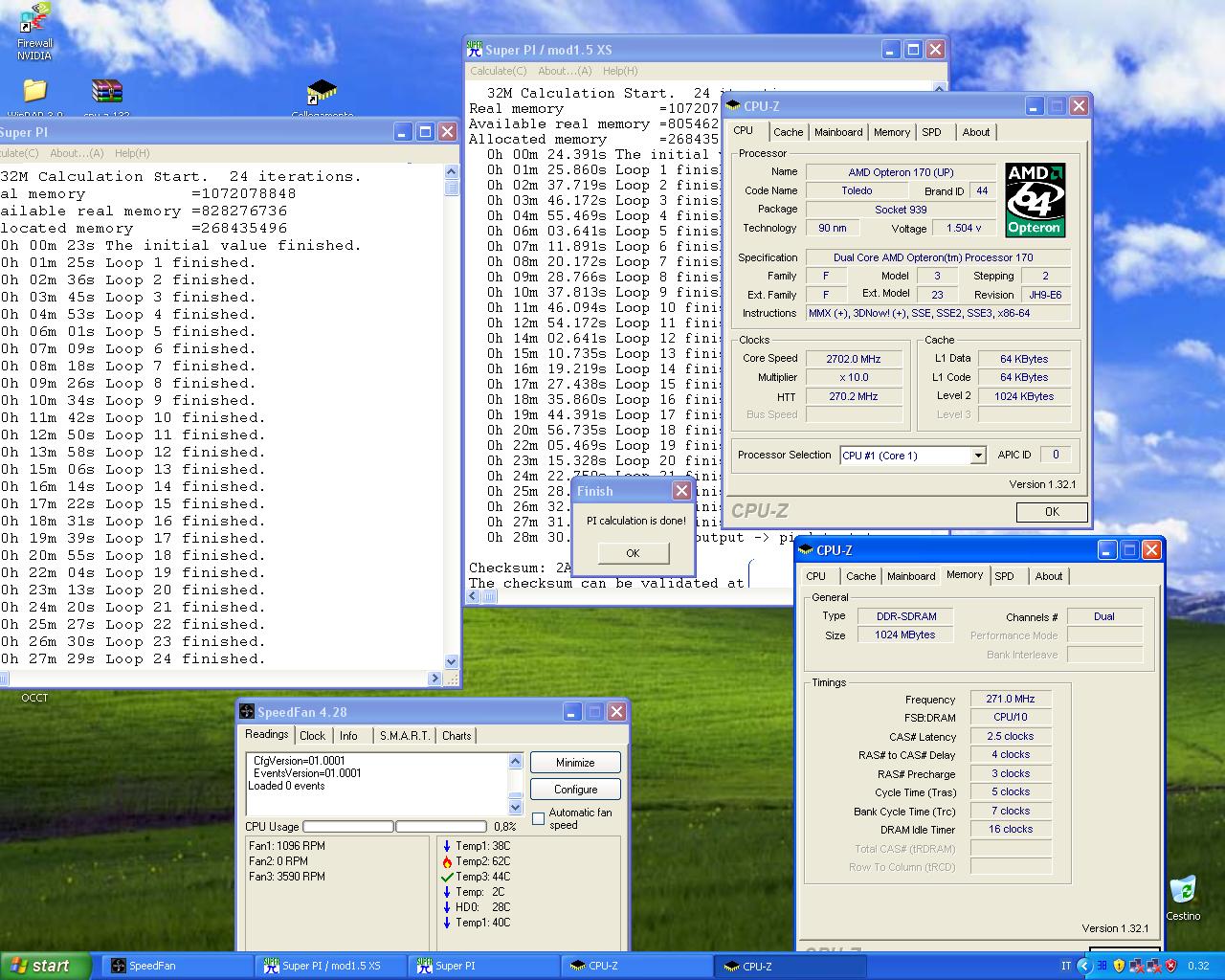This screenshot has width=1225, height=980.
Task: Open the Firewall NVIDIA desktop shortcut
Action: pyautogui.click(x=35, y=32)
